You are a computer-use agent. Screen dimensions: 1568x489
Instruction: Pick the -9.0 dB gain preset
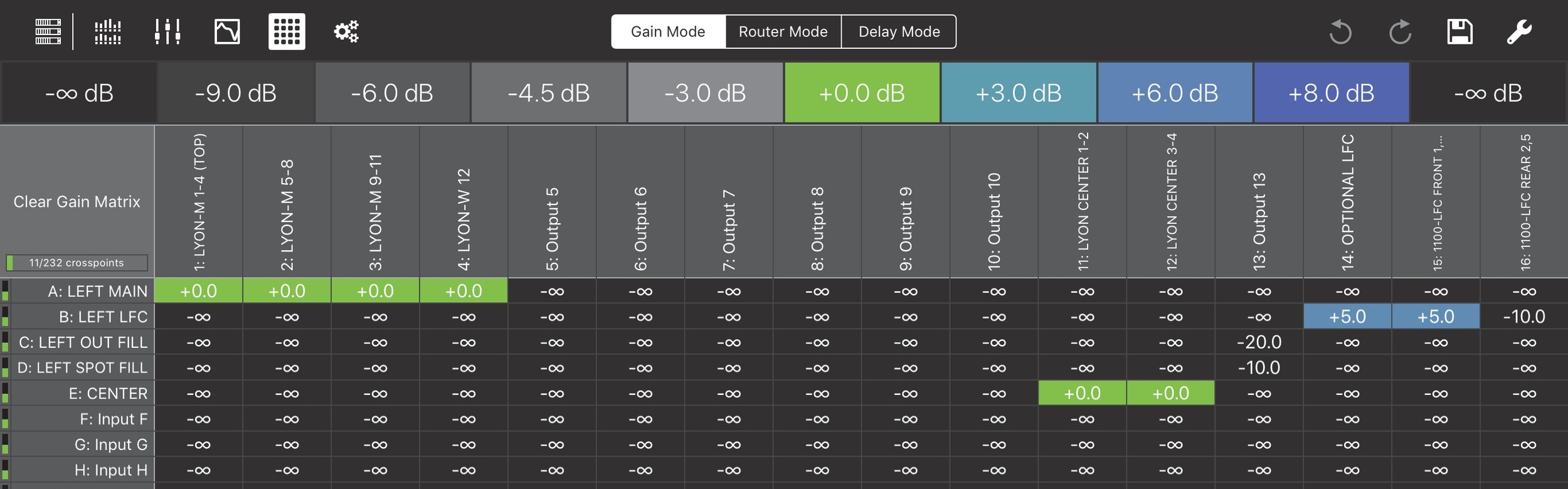click(x=236, y=93)
